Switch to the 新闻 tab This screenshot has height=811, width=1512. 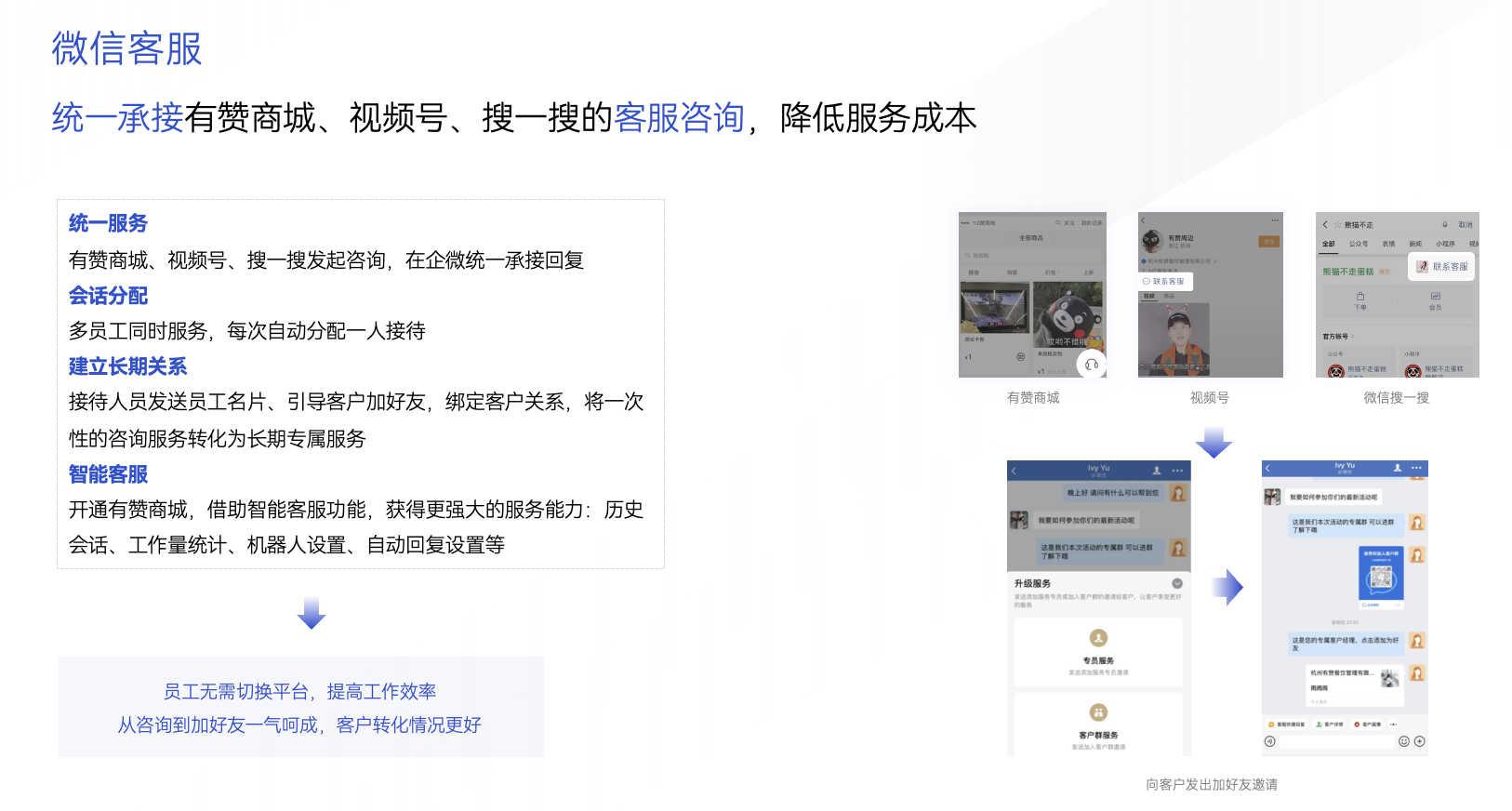(1415, 244)
